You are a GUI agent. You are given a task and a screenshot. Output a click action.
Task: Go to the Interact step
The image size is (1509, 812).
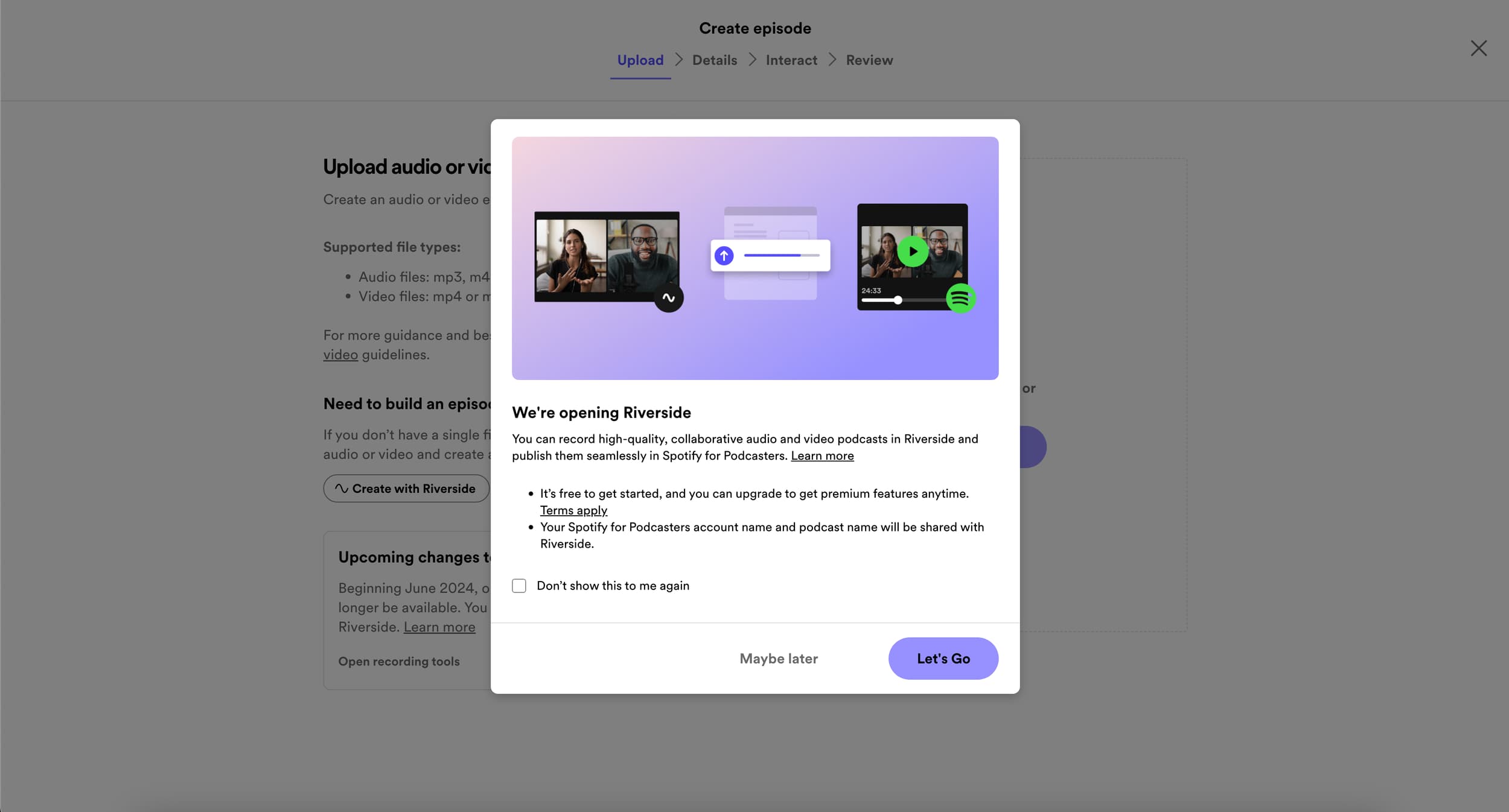click(791, 60)
